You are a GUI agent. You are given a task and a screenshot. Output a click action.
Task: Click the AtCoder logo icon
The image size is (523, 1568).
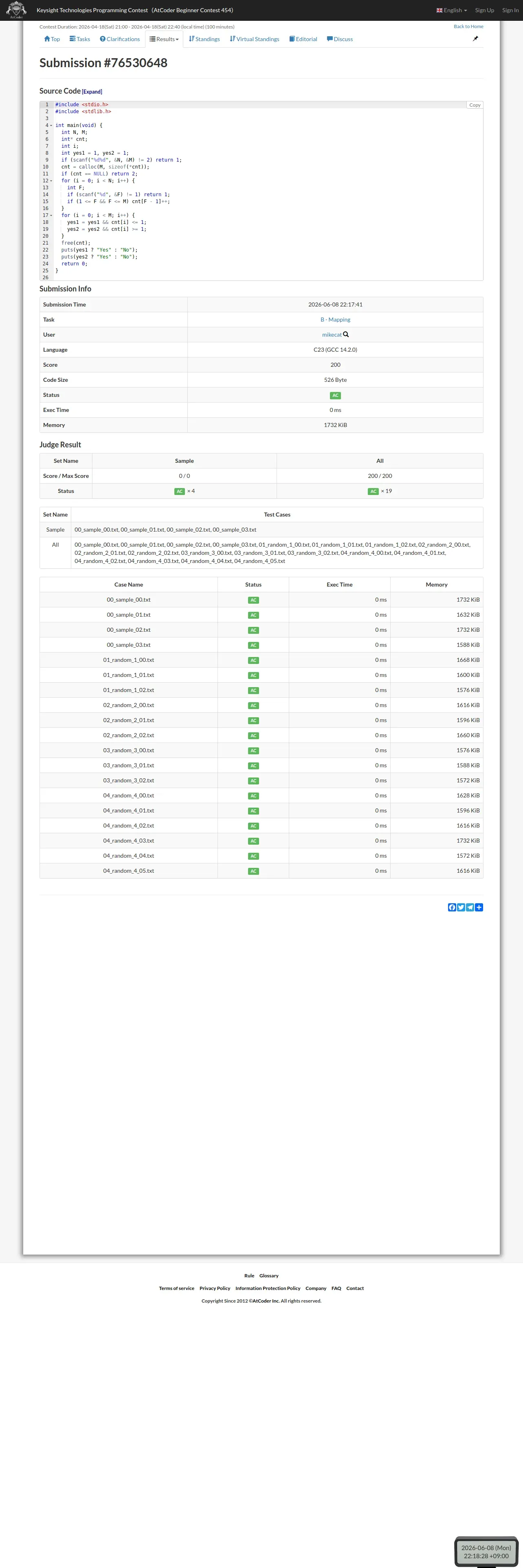point(16,10)
